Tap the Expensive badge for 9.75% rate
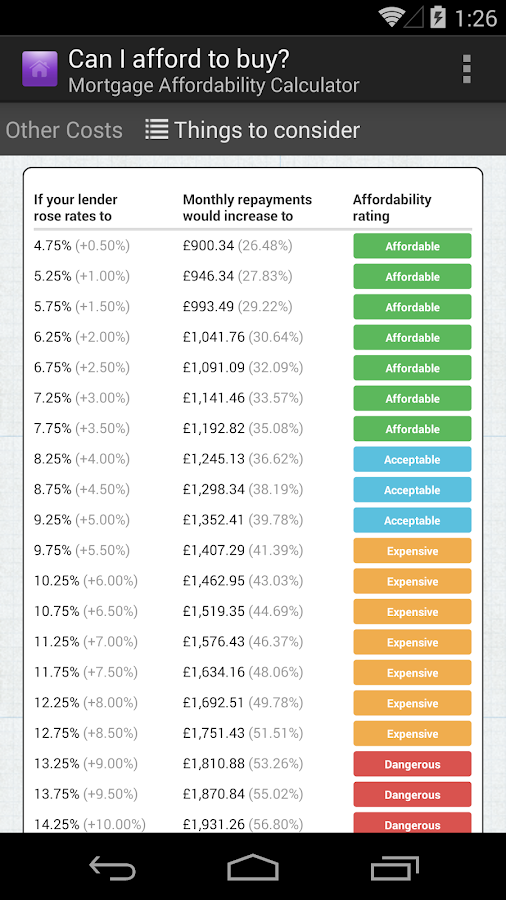Image resolution: width=506 pixels, height=900 pixels. click(x=412, y=550)
